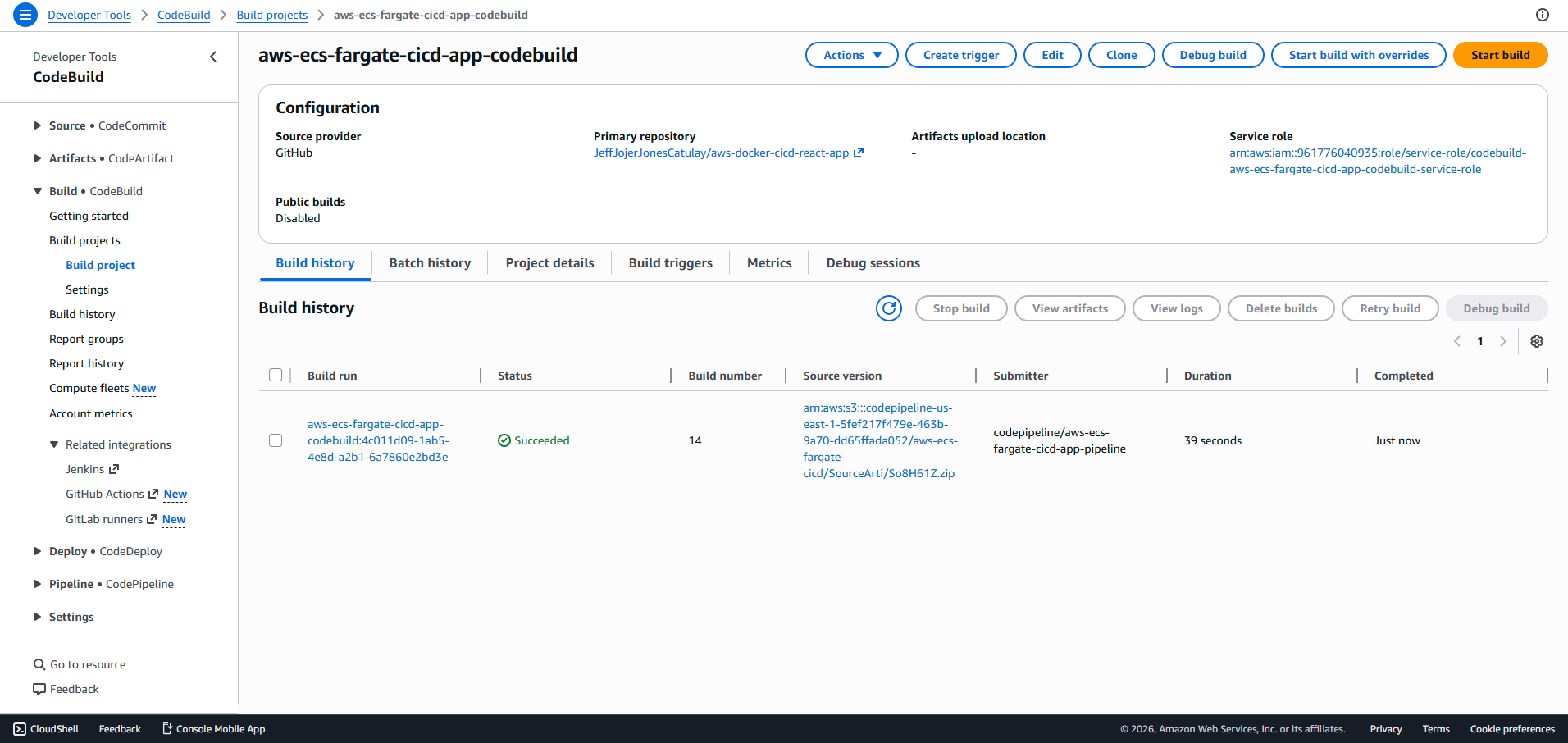Select all build runs checkbox in header
1568x743 pixels.
[276, 375]
